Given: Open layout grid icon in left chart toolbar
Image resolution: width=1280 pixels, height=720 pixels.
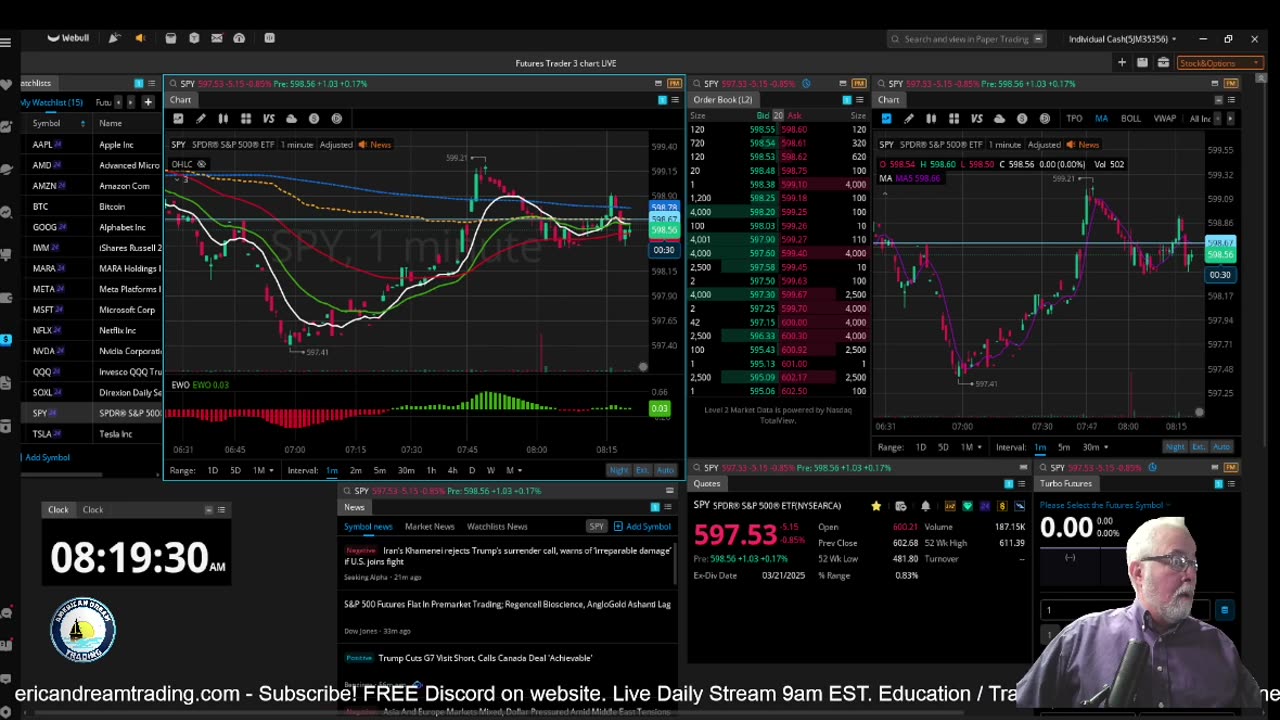Looking at the screenshot, I should 246,119.
